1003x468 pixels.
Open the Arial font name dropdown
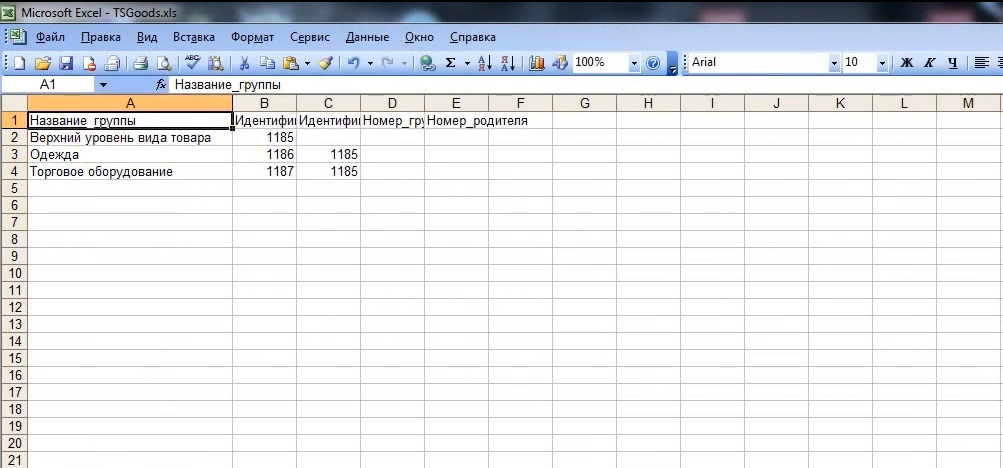(834, 63)
